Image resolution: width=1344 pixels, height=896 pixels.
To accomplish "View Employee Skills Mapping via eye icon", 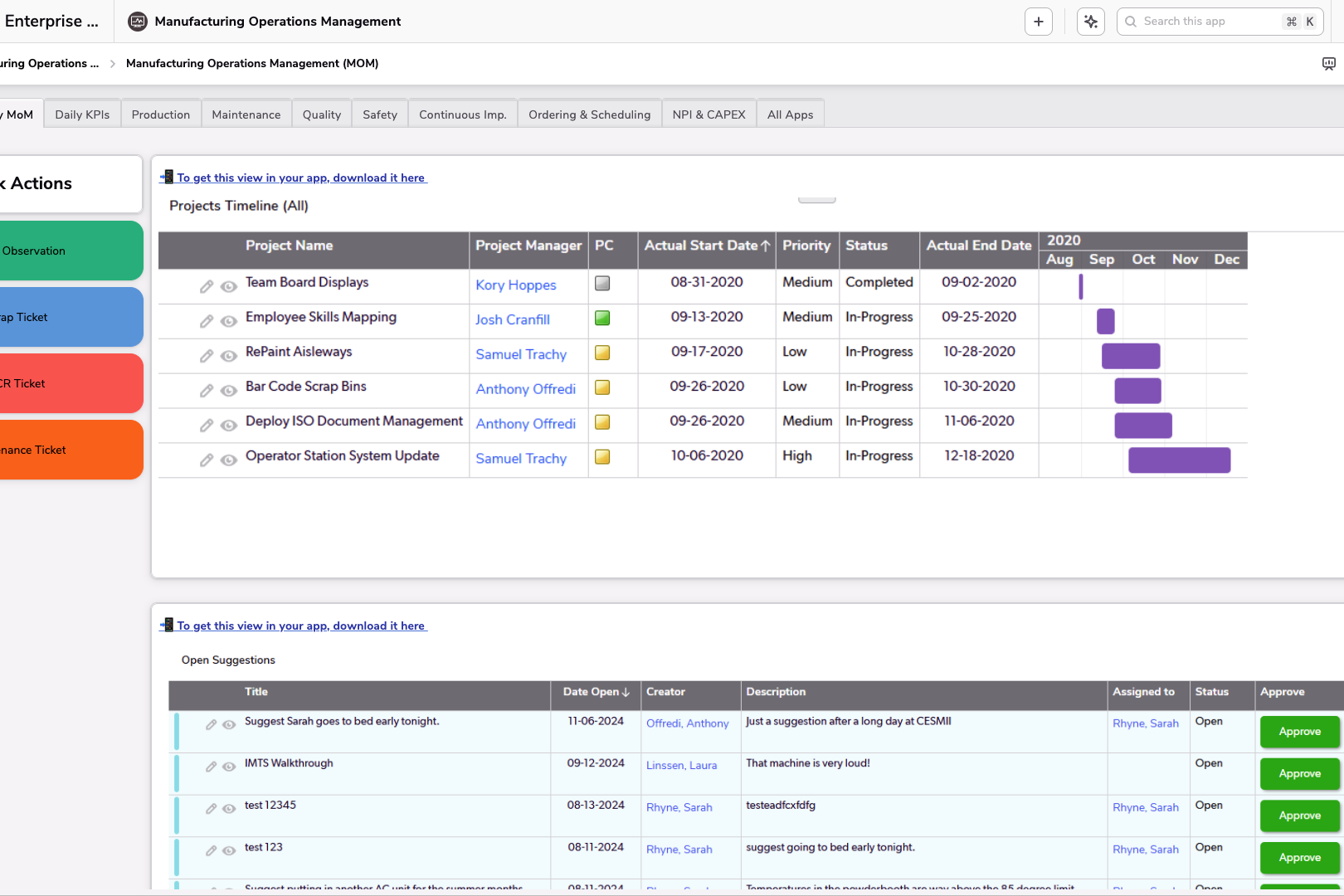I will tap(229, 322).
